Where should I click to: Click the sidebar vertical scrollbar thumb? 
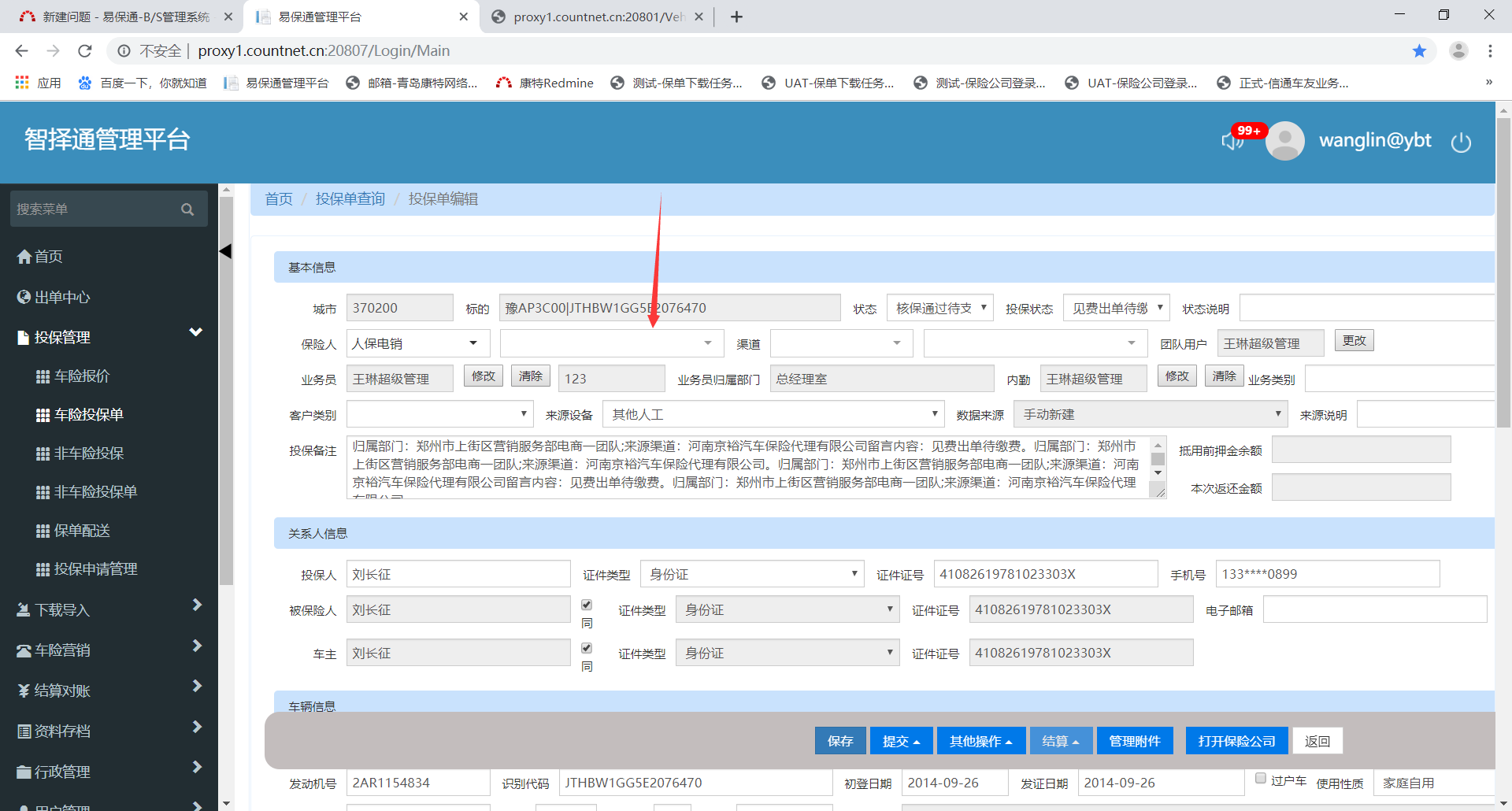(x=226, y=391)
